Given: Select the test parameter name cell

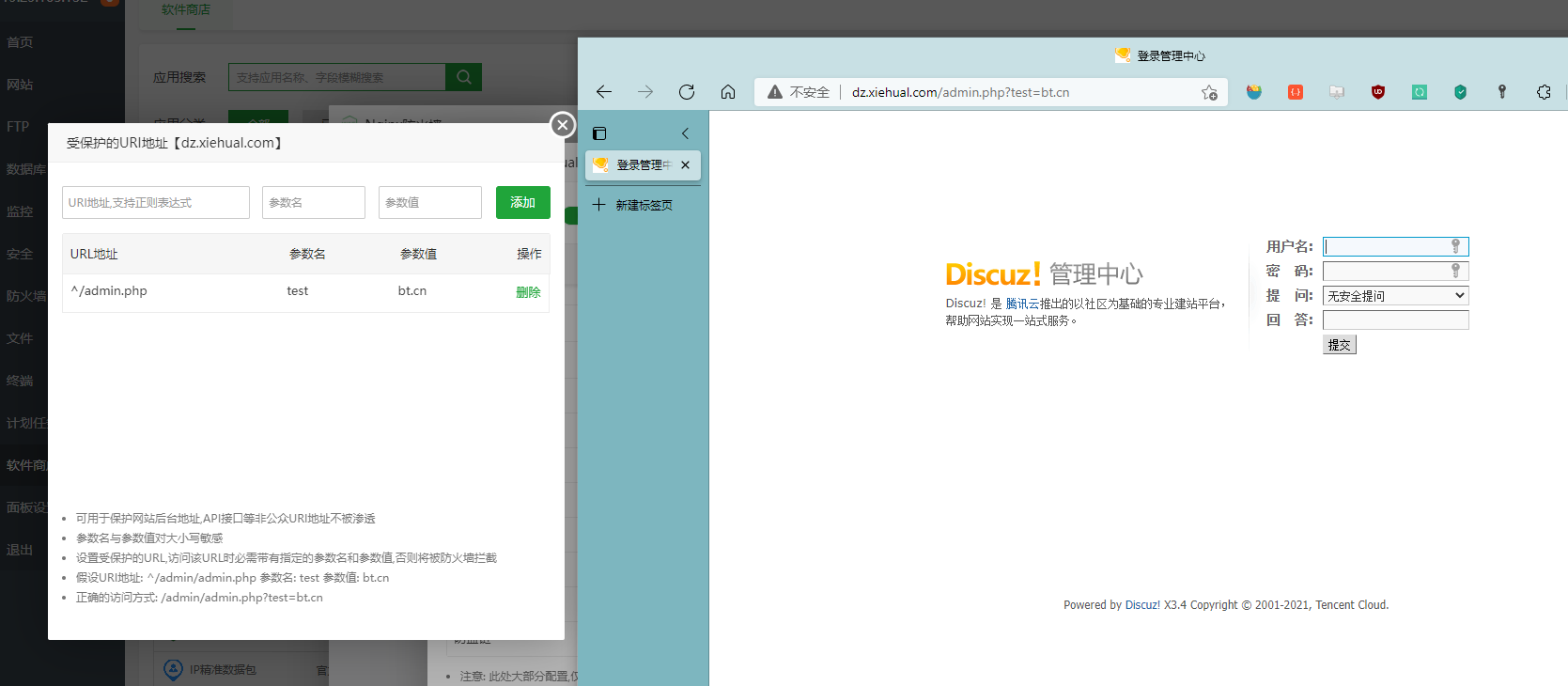Looking at the screenshot, I should (x=298, y=291).
